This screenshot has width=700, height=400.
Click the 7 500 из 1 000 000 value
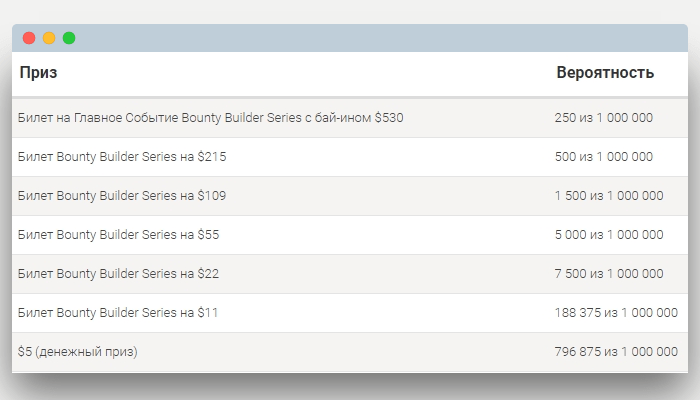coord(609,274)
